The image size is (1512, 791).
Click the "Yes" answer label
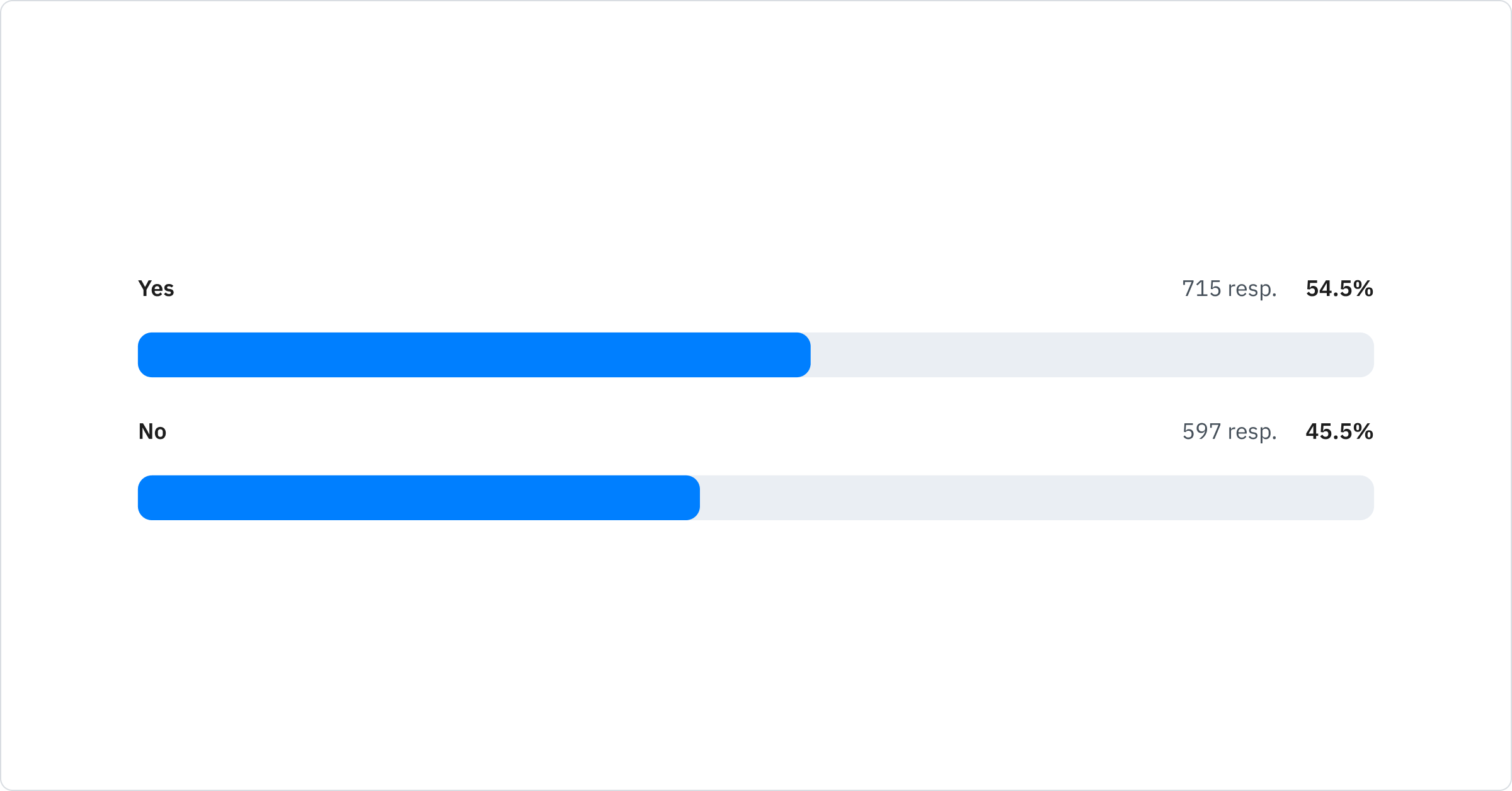pyautogui.click(x=156, y=288)
